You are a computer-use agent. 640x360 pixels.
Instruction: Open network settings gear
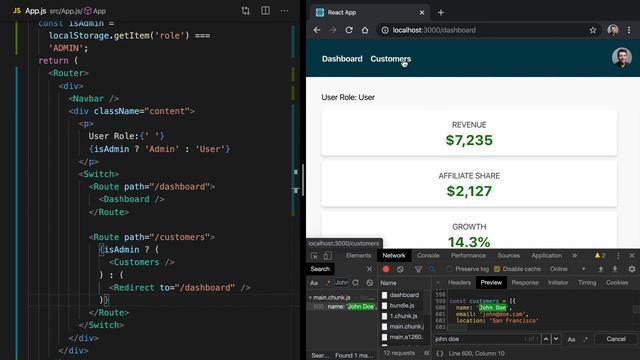tap(632, 269)
